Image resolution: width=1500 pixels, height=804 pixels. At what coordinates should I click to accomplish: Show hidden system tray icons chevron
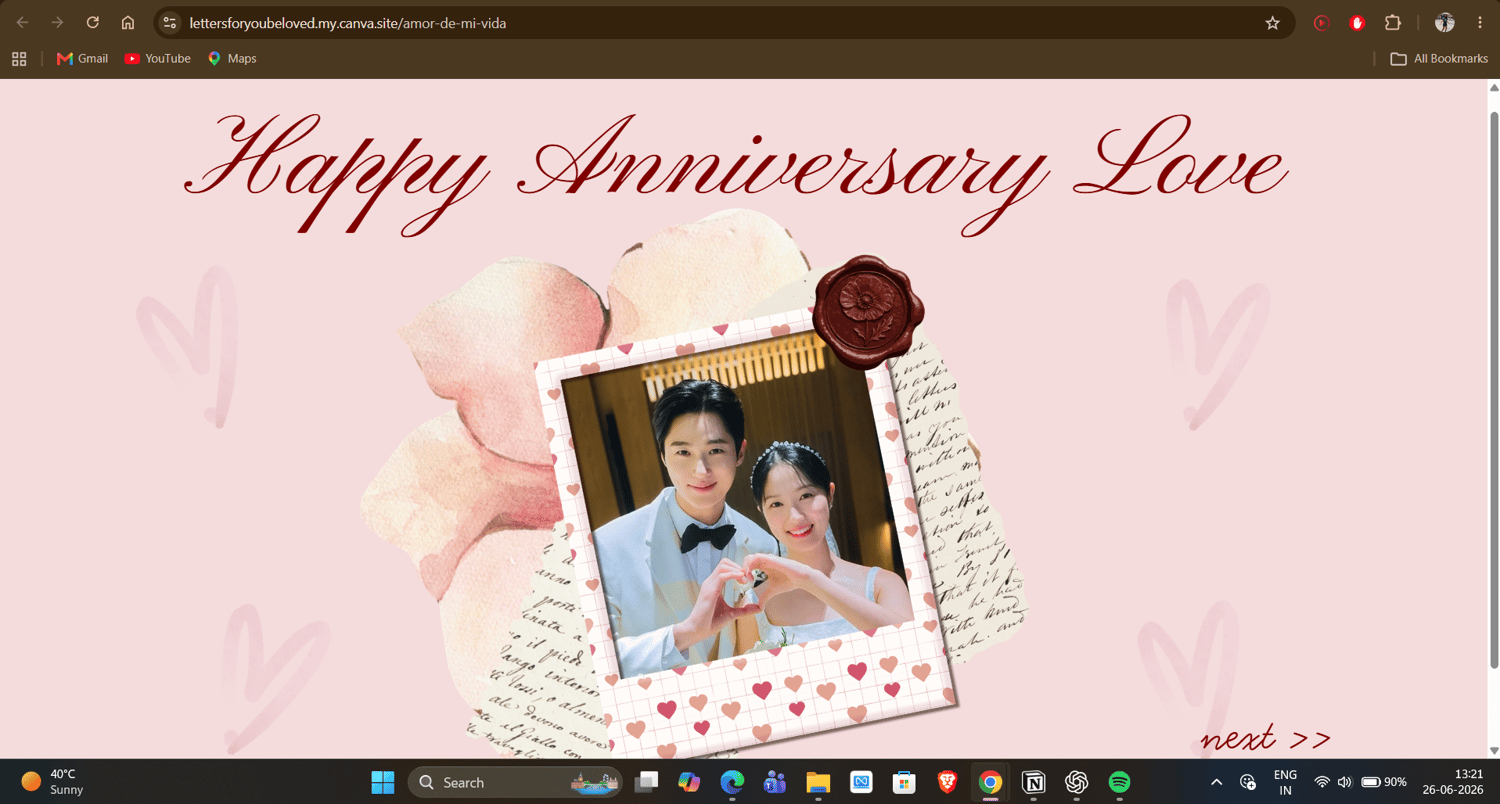1216,782
